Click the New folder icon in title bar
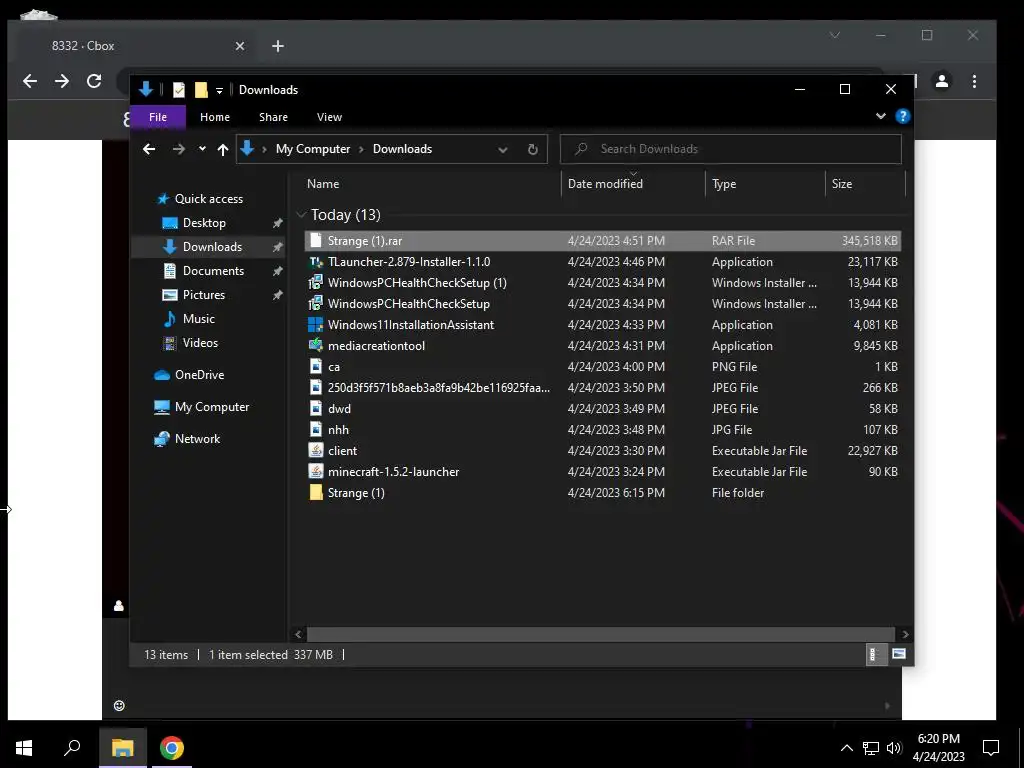 [x=201, y=89]
